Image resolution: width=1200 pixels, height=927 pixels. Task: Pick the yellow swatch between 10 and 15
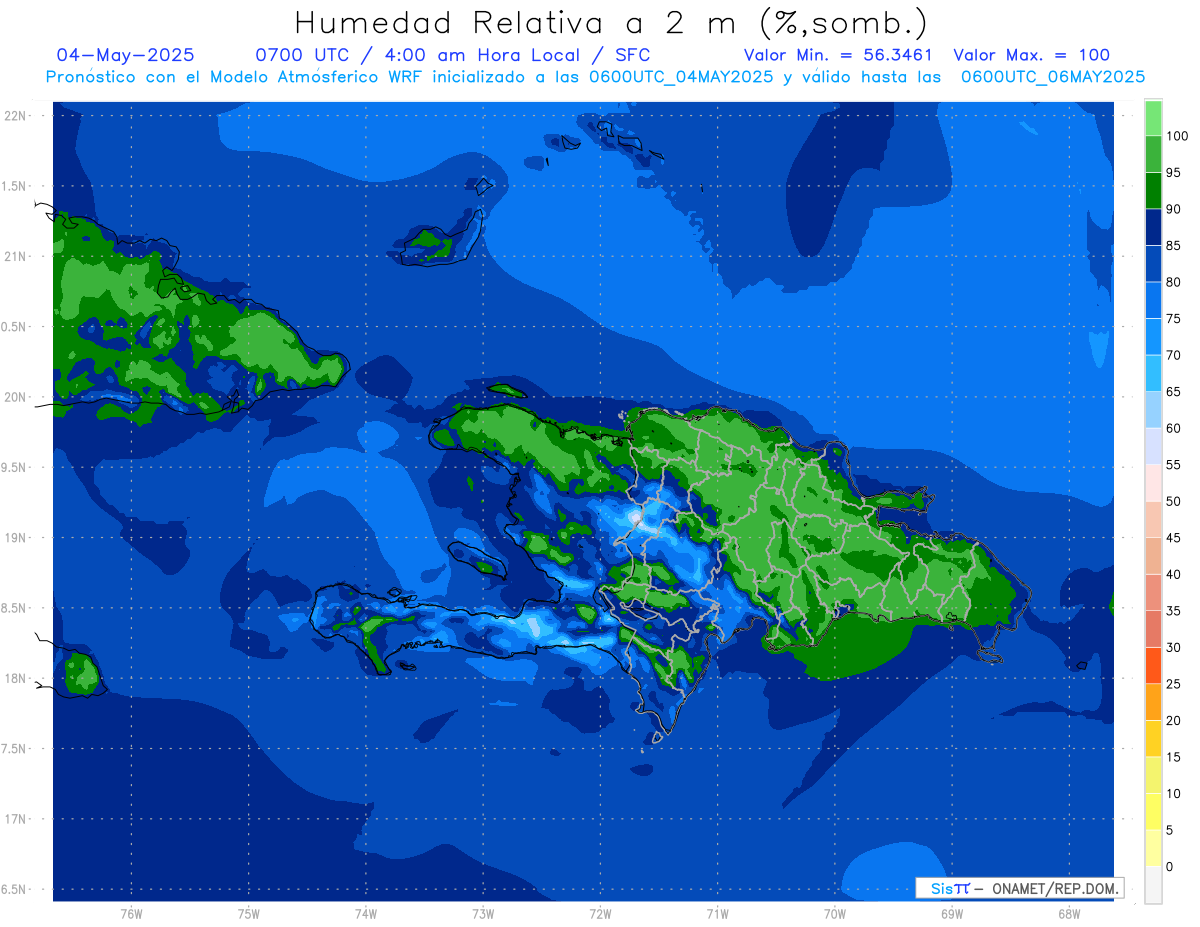[1153, 775]
